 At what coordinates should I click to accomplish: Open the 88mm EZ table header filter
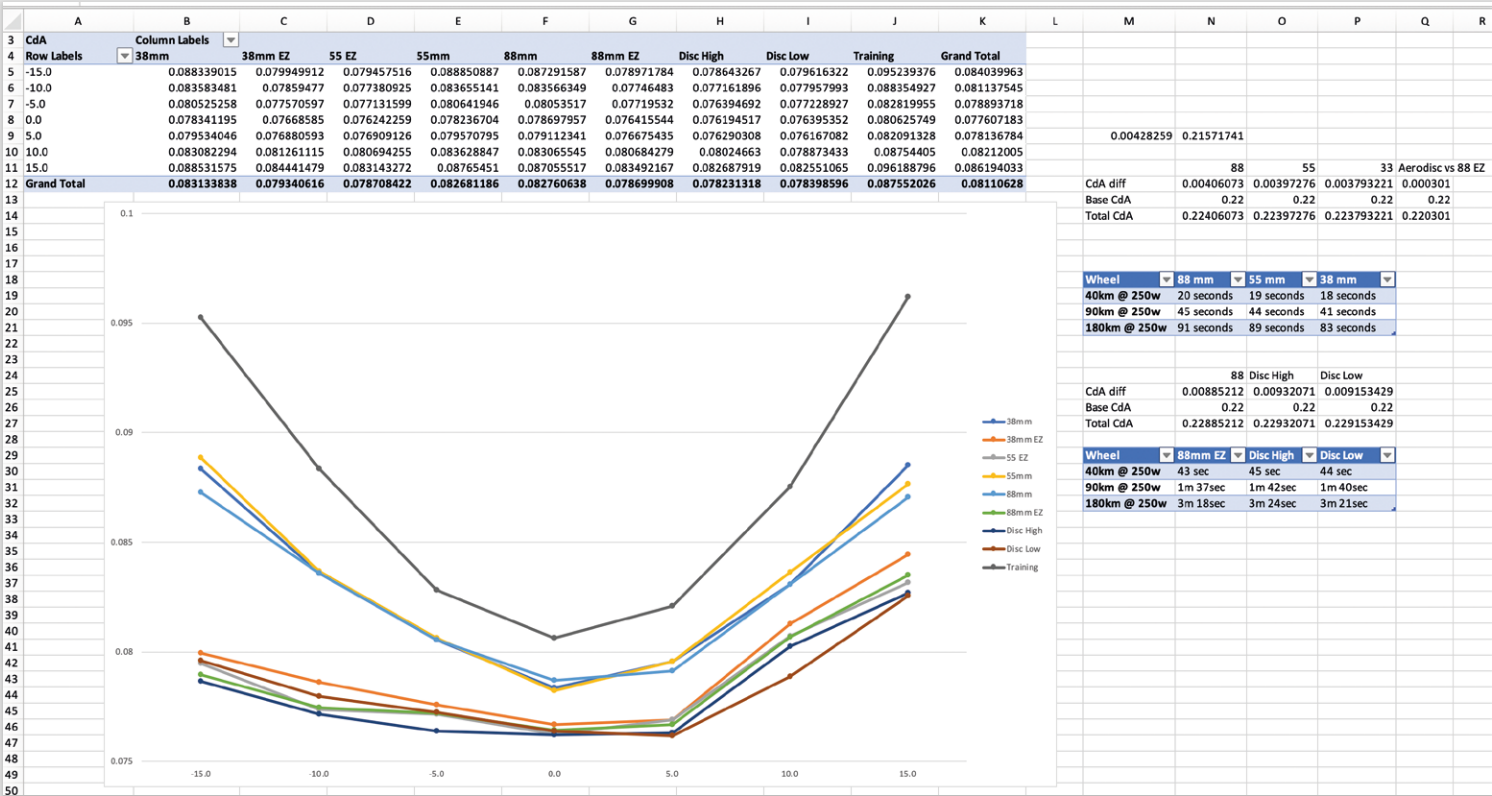(1238, 455)
